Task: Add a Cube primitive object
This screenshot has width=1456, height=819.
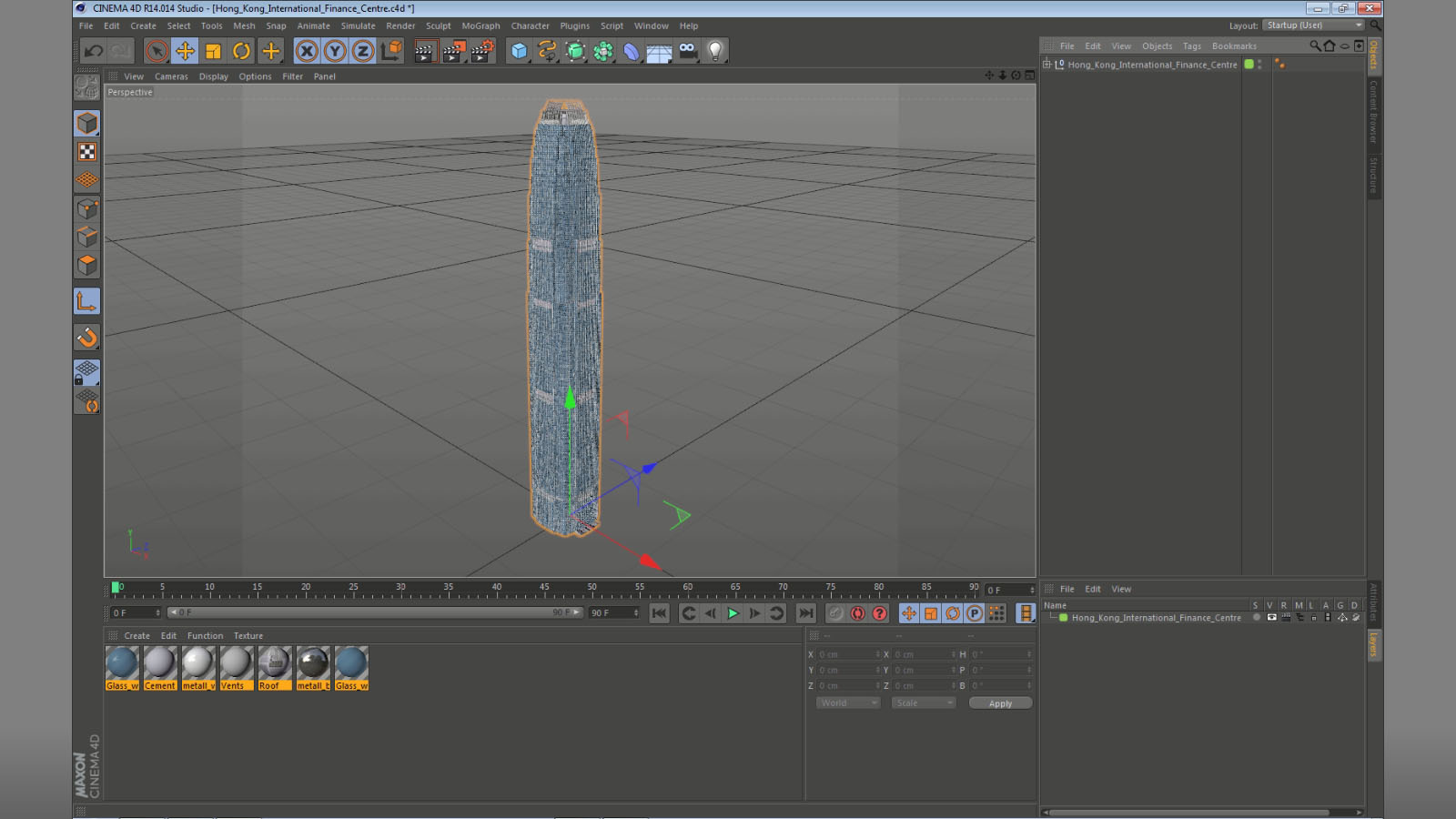Action: pos(519,51)
